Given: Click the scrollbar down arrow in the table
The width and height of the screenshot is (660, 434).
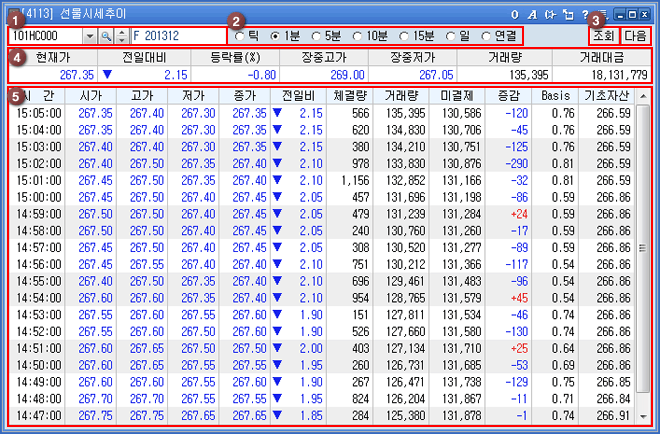Looking at the screenshot, I should [x=643, y=417].
